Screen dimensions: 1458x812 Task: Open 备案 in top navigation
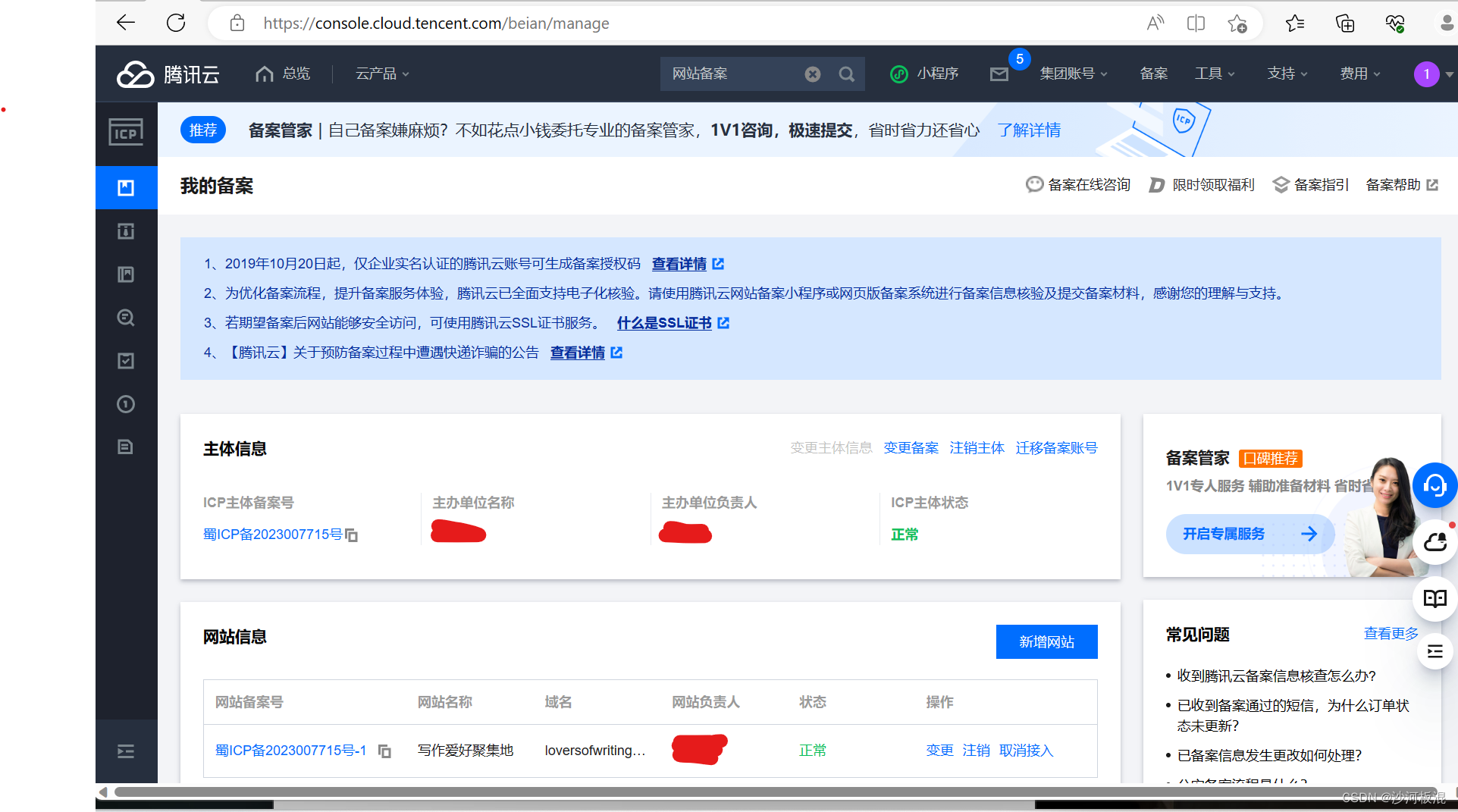(1154, 74)
